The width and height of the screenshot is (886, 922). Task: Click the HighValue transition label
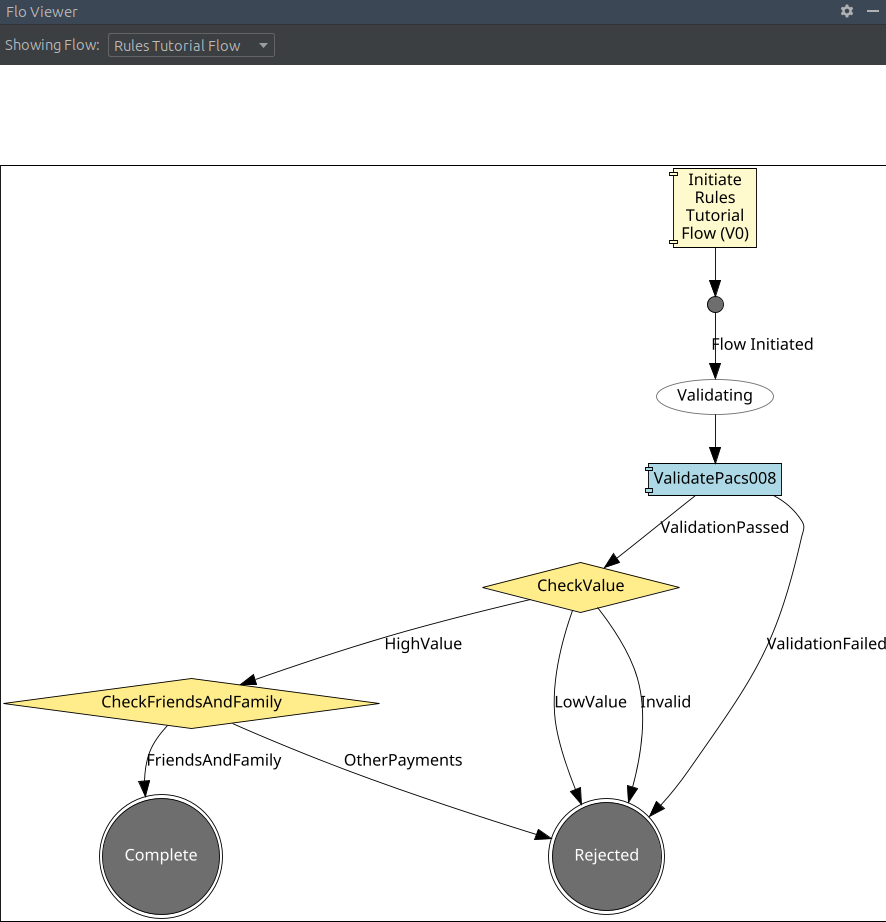(423, 644)
